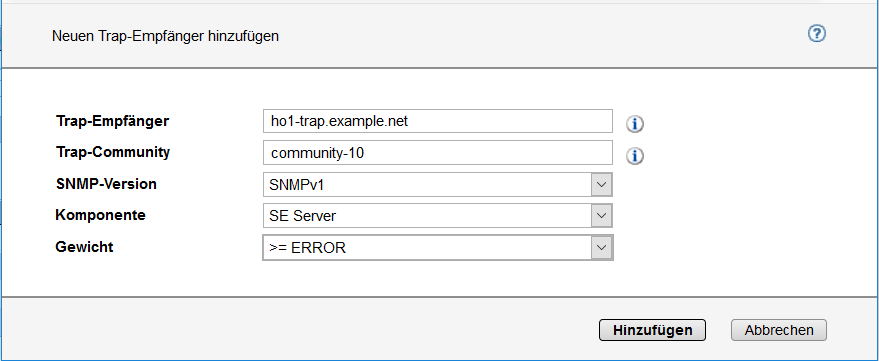The height and width of the screenshot is (361, 879).
Task: Click the Hinzufügen button
Action: coord(652,330)
